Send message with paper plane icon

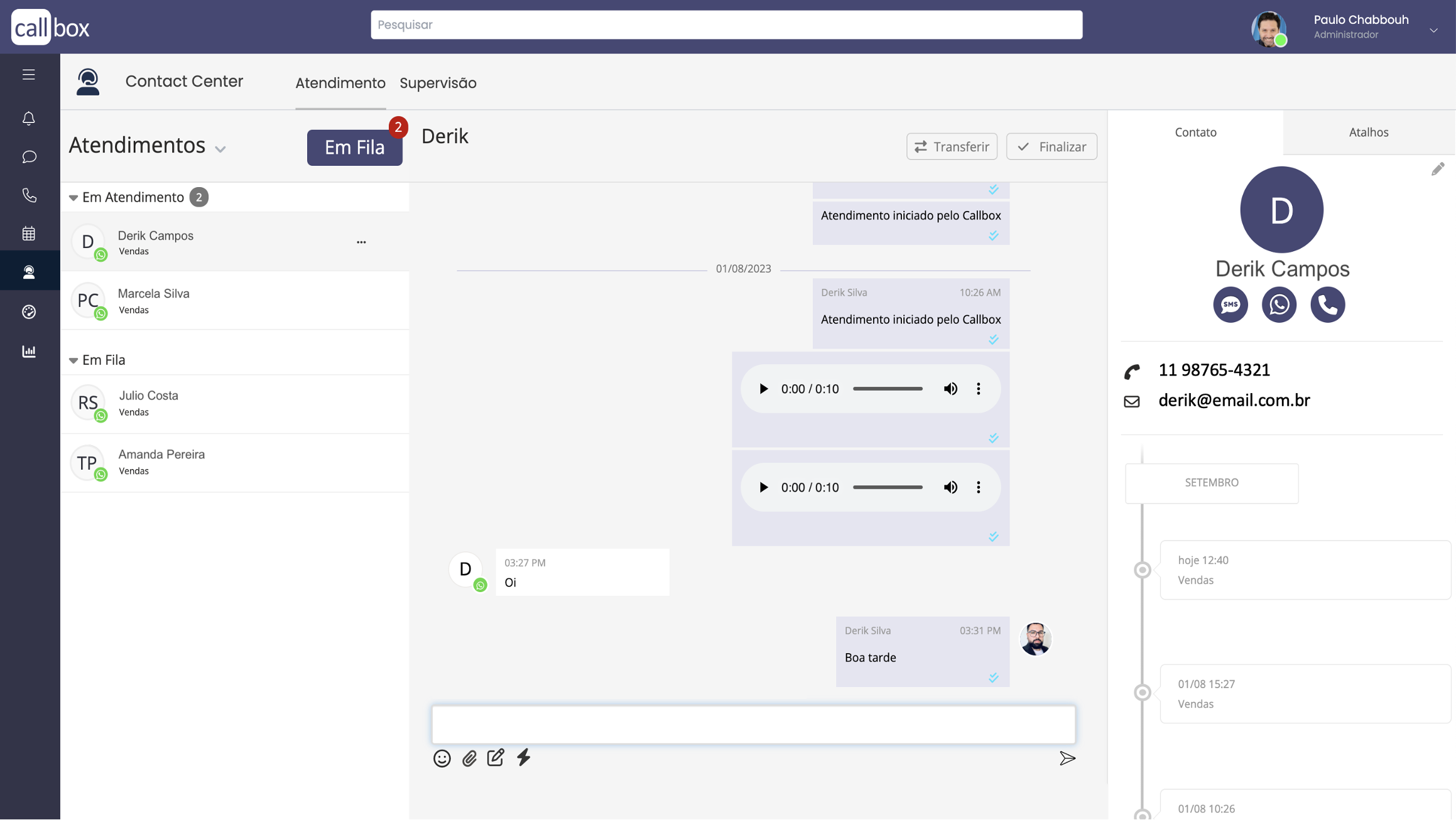1067,758
